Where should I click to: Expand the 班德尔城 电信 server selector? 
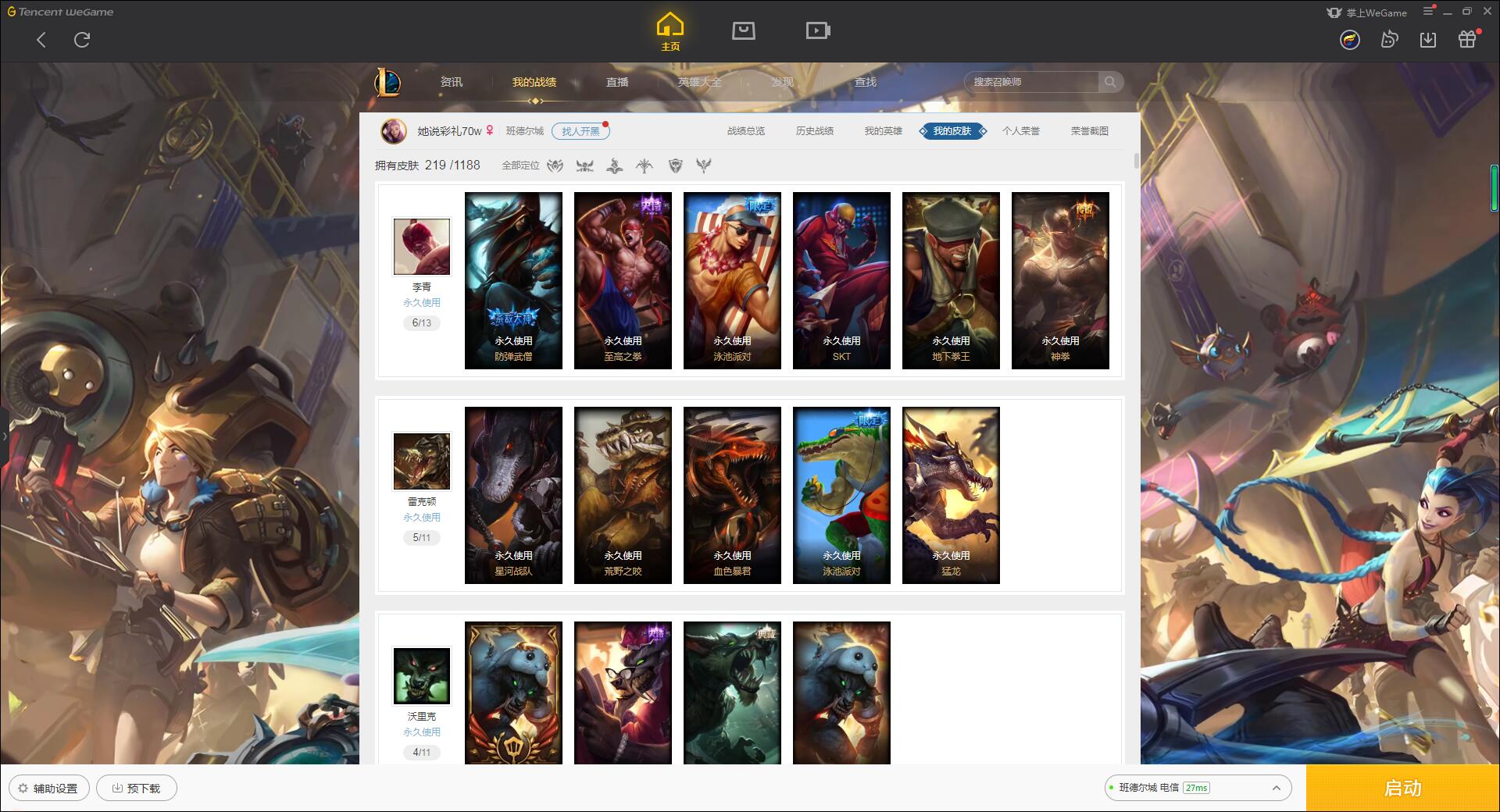1197,788
